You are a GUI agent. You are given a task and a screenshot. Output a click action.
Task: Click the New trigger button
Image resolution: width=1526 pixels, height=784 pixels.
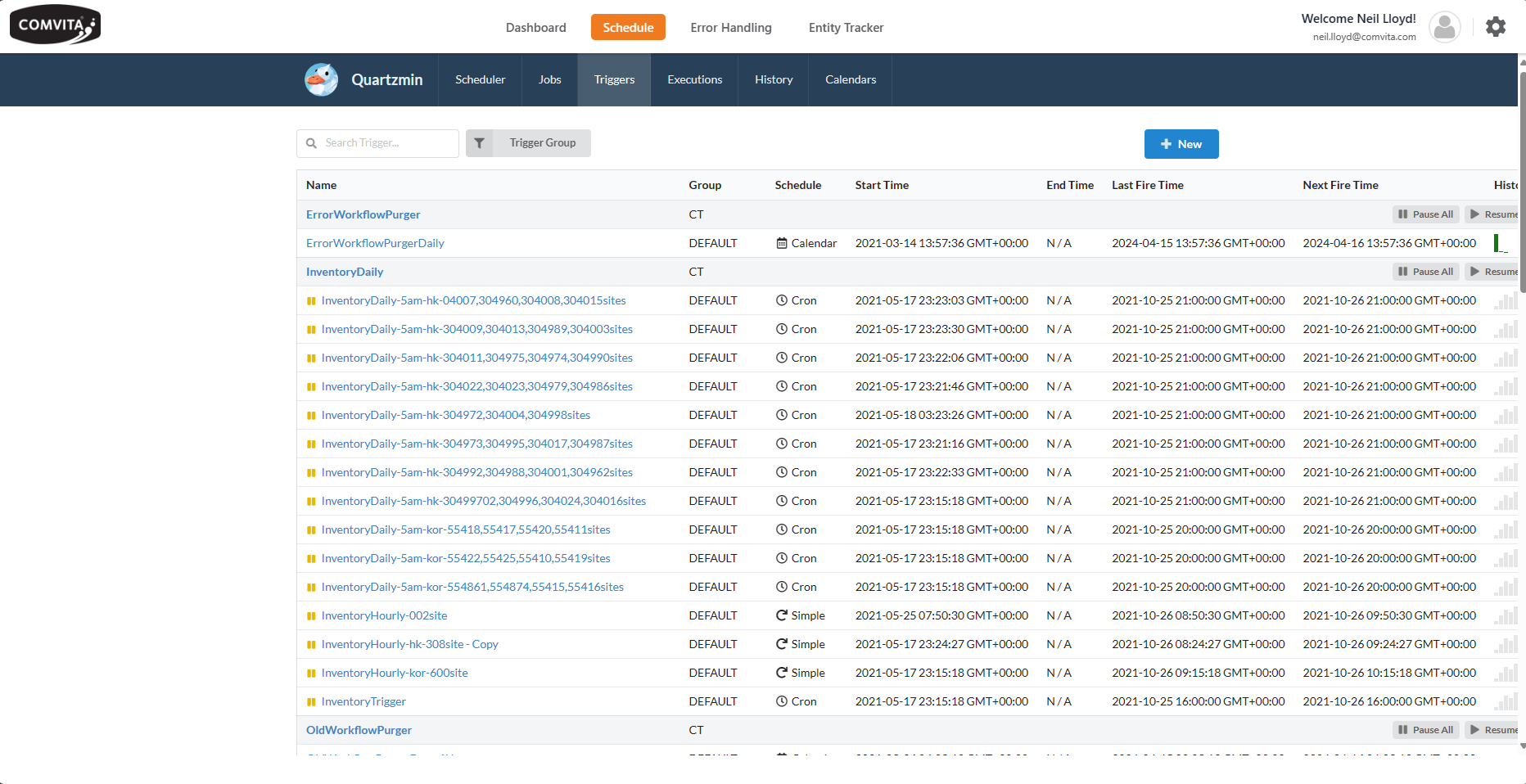click(x=1181, y=144)
